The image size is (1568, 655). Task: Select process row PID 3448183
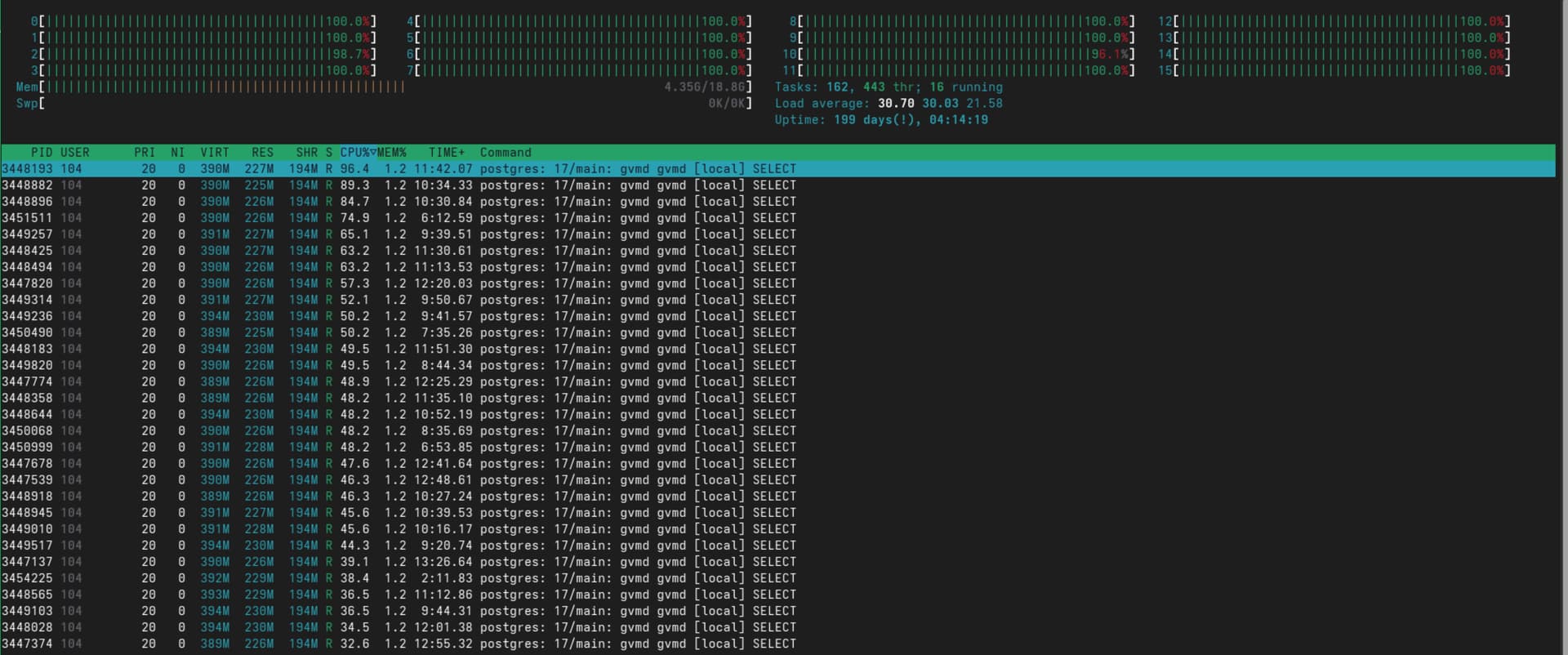coord(777,349)
